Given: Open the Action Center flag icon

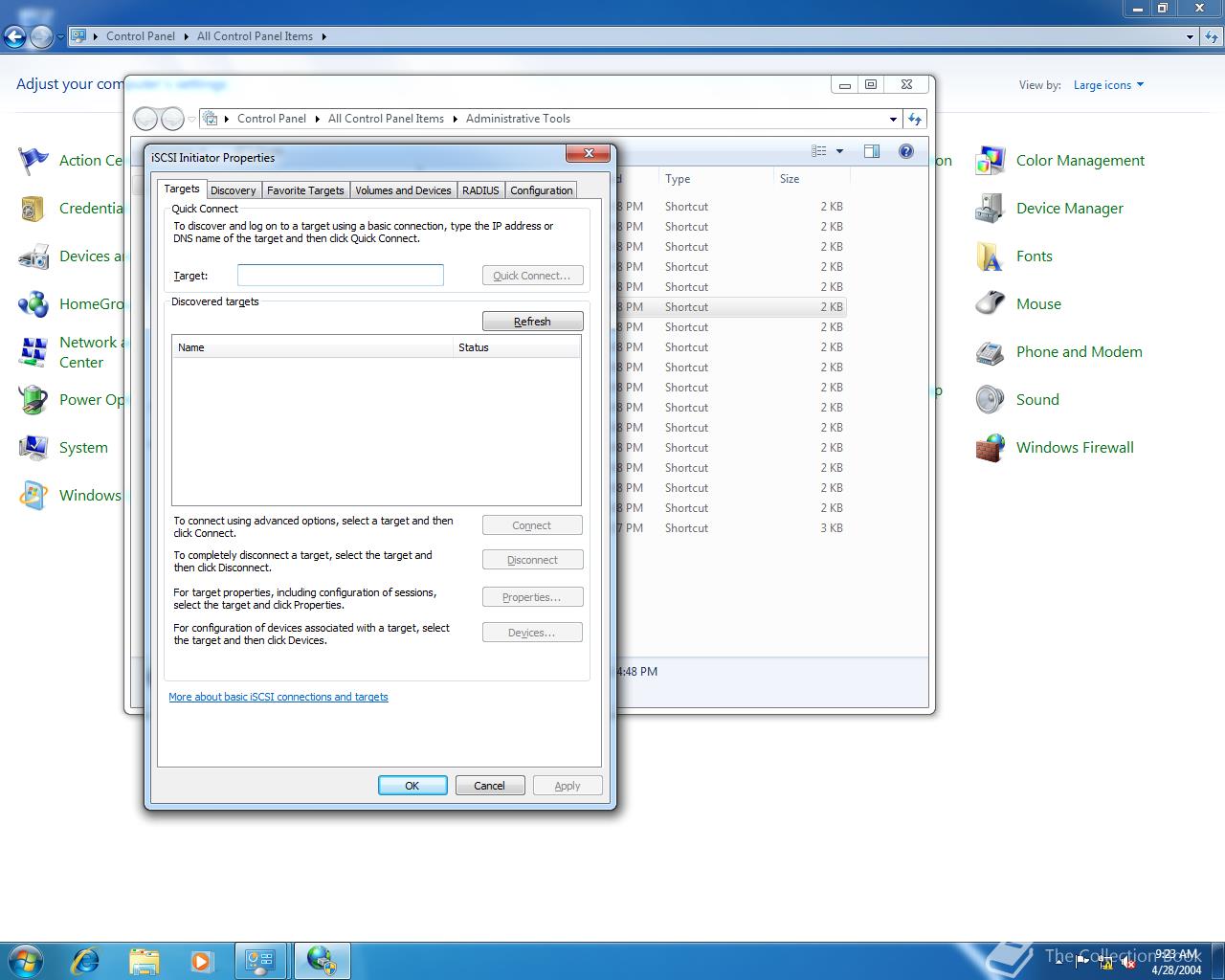Looking at the screenshot, I should 33,161.
